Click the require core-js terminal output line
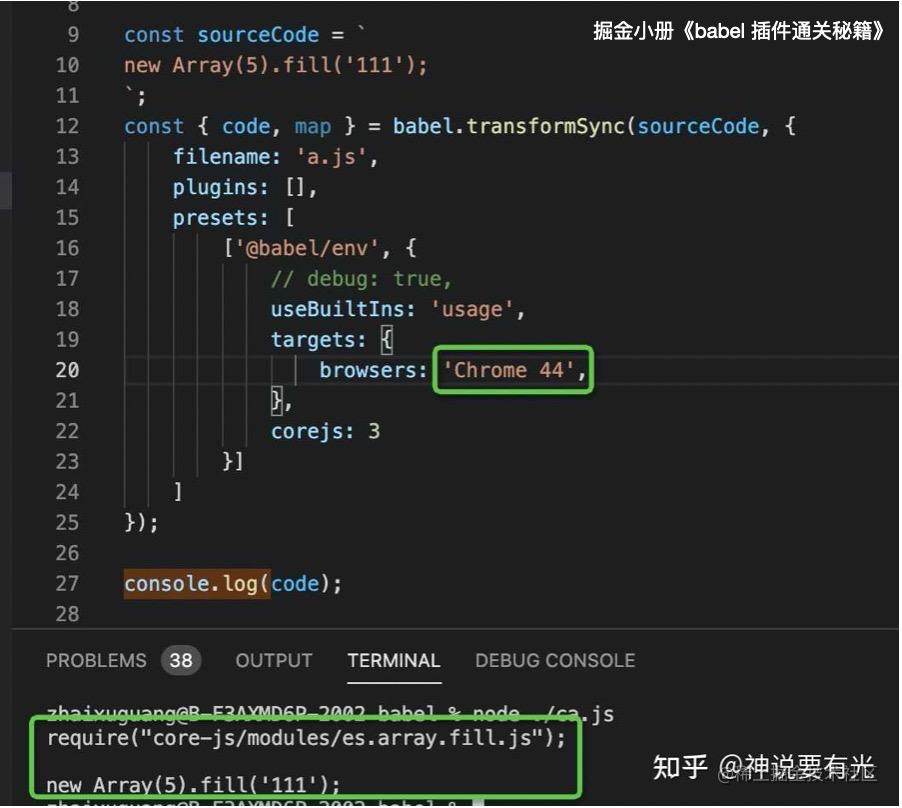This screenshot has height=808, width=902. point(306,737)
